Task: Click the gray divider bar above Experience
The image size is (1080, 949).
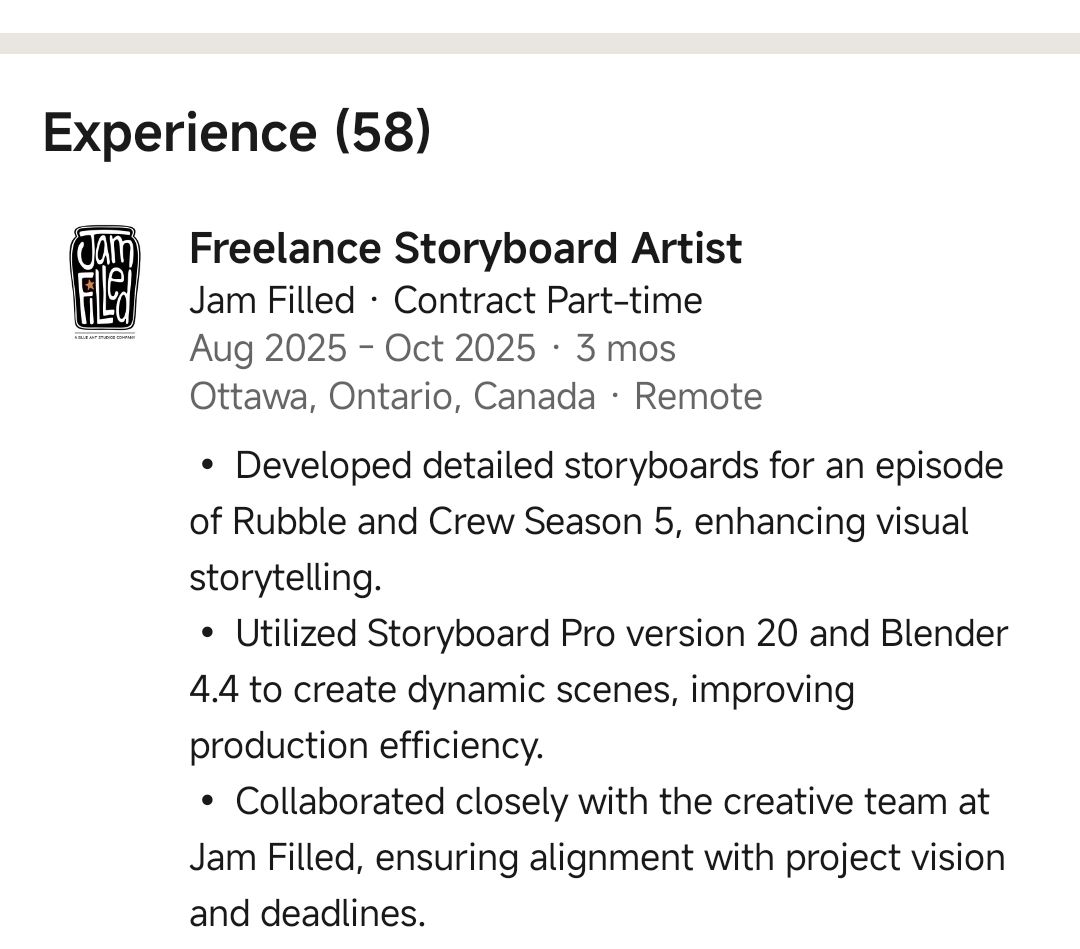Action: (540, 43)
